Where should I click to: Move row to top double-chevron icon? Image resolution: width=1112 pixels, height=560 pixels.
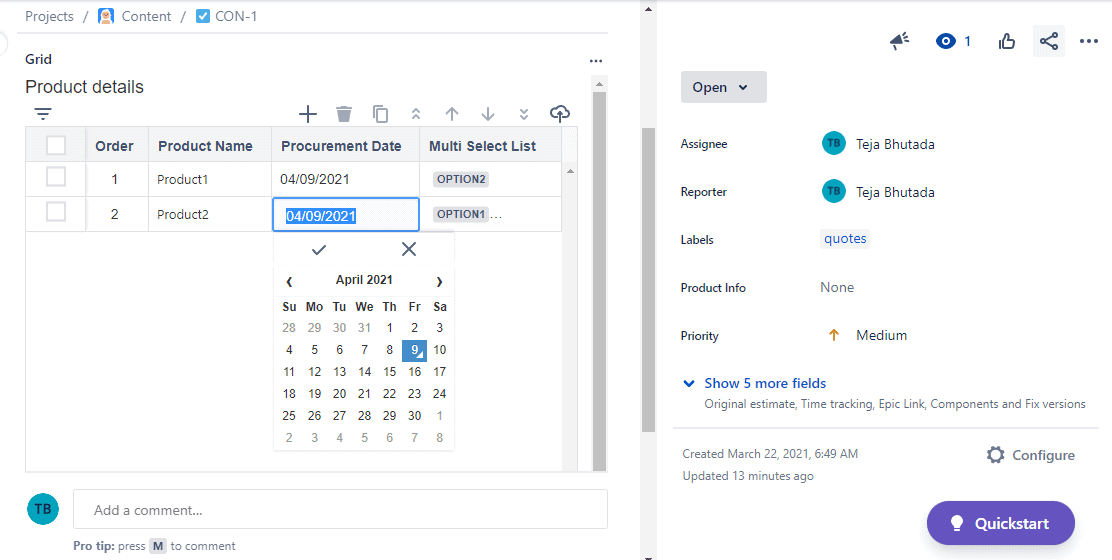[416, 113]
